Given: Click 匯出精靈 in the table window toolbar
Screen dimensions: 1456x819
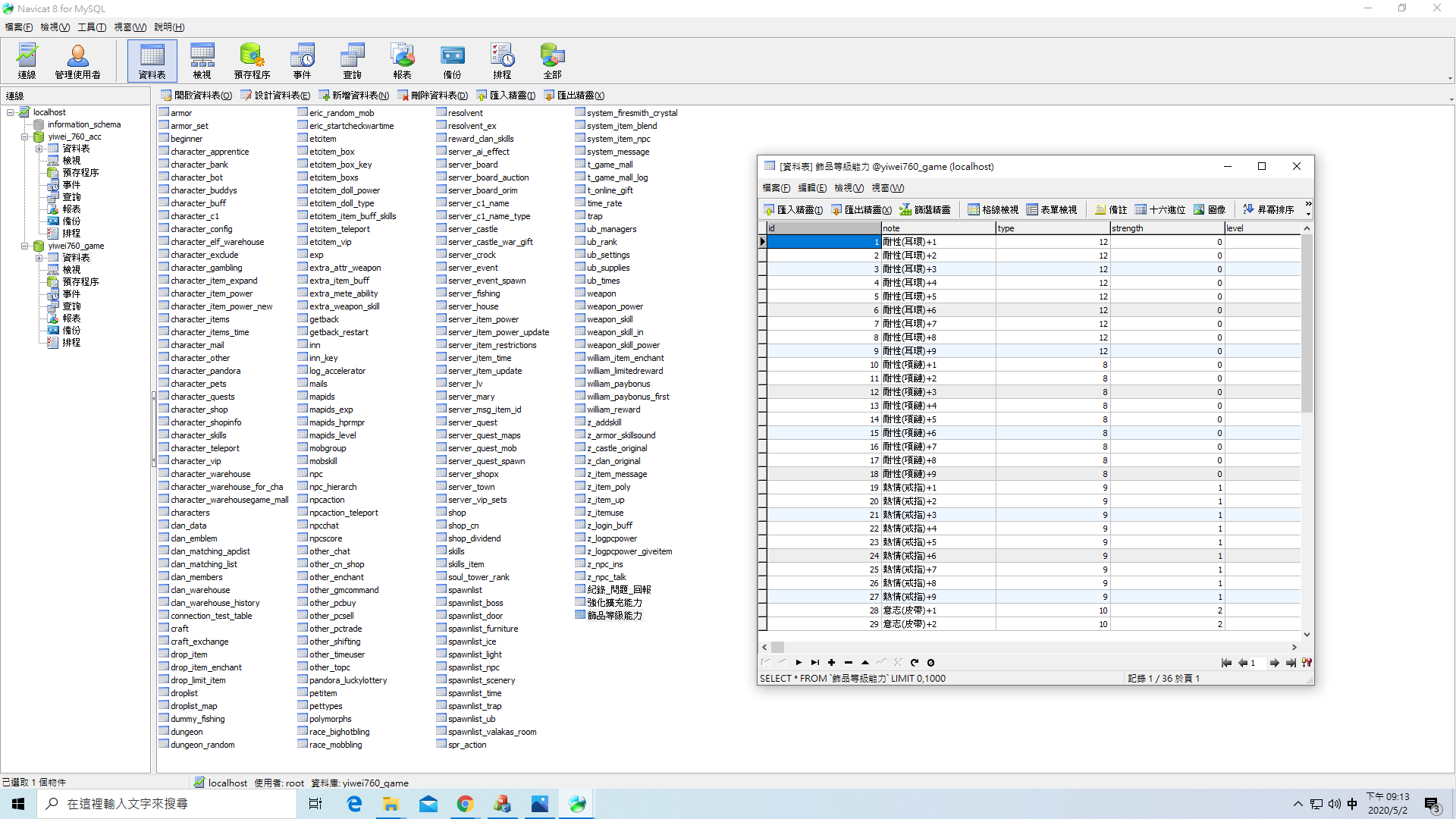Looking at the screenshot, I should click(x=861, y=210).
